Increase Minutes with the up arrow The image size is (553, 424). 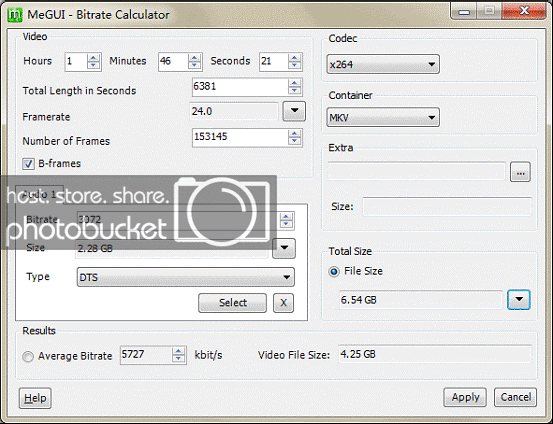[194, 58]
